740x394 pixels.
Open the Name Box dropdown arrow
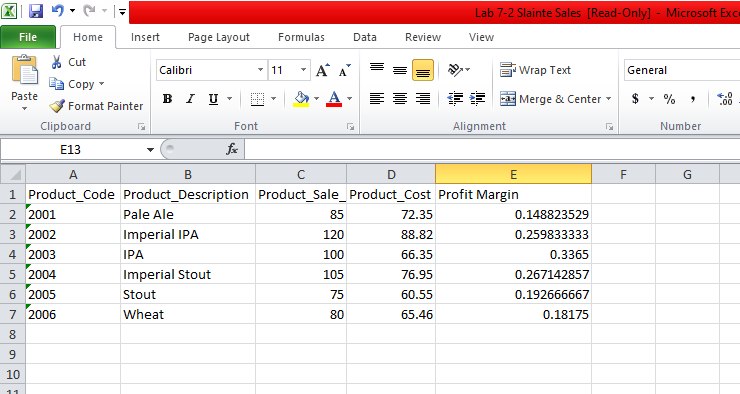point(150,150)
